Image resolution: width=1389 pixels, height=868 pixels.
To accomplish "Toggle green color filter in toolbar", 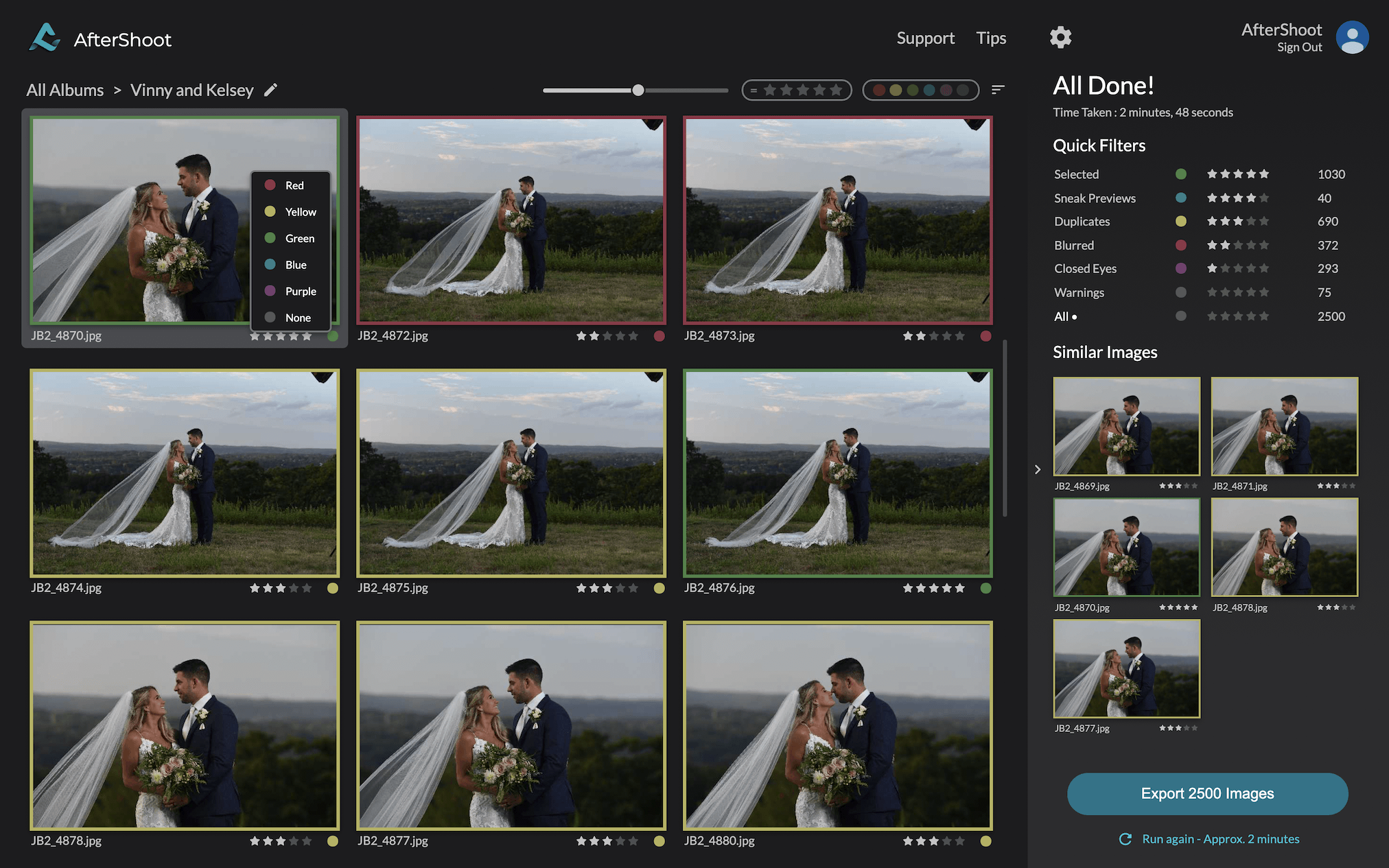I will pyautogui.click(x=913, y=90).
